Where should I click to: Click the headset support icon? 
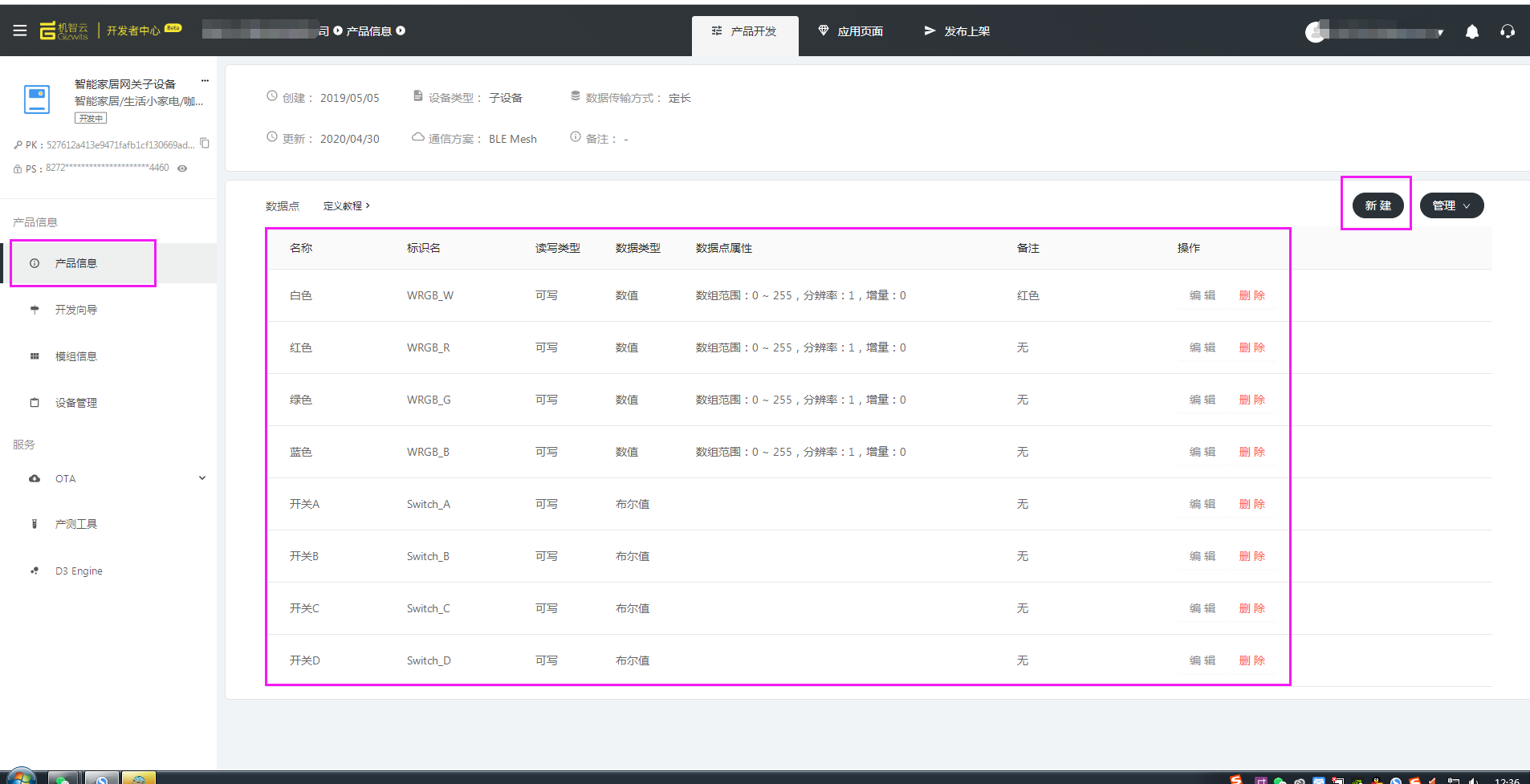(x=1508, y=31)
